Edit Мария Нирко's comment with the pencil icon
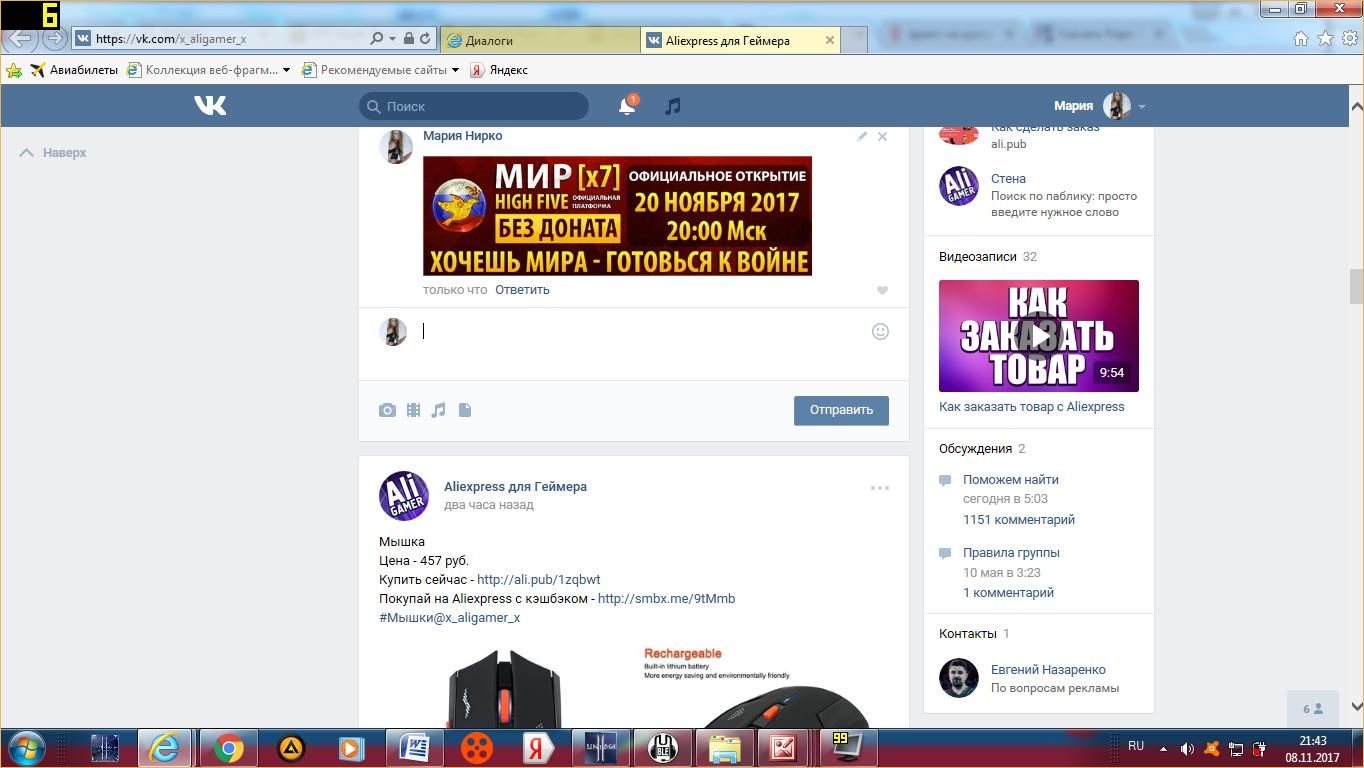This screenshot has height=768, width=1364. (x=862, y=136)
